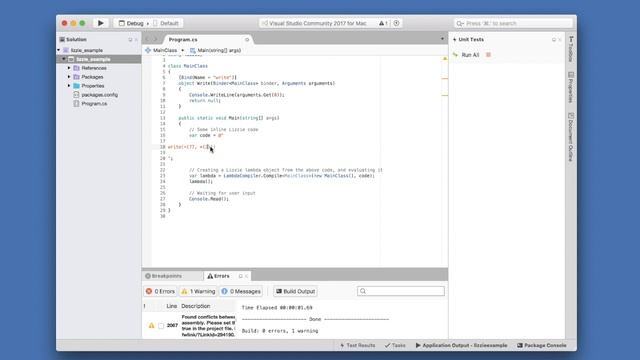The image size is (640, 360).
Task: Sort errors by Description column
Action: (x=196, y=306)
